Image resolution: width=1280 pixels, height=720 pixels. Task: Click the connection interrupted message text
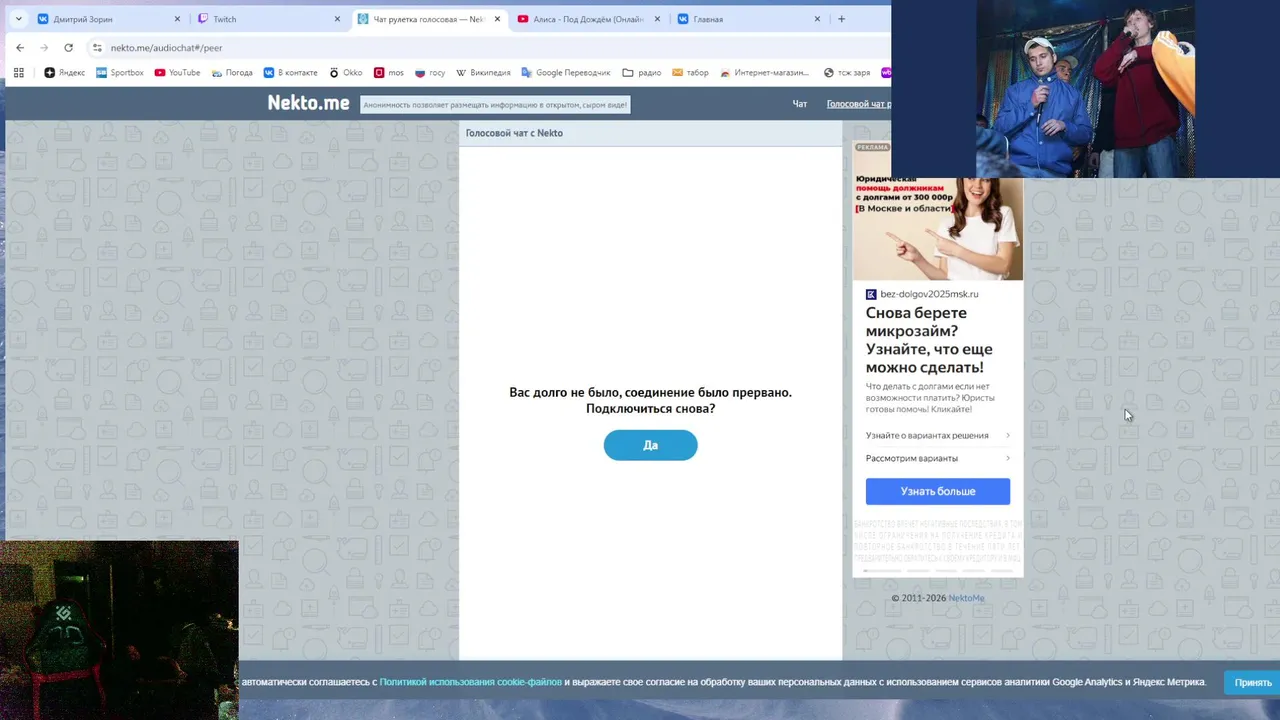coord(650,400)
